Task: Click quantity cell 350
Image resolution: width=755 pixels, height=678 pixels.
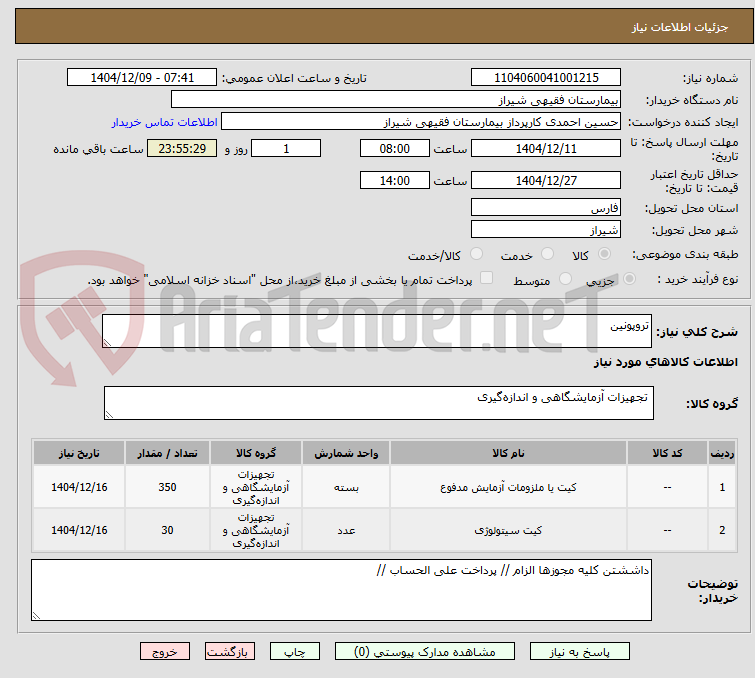Action: (167, 487)
